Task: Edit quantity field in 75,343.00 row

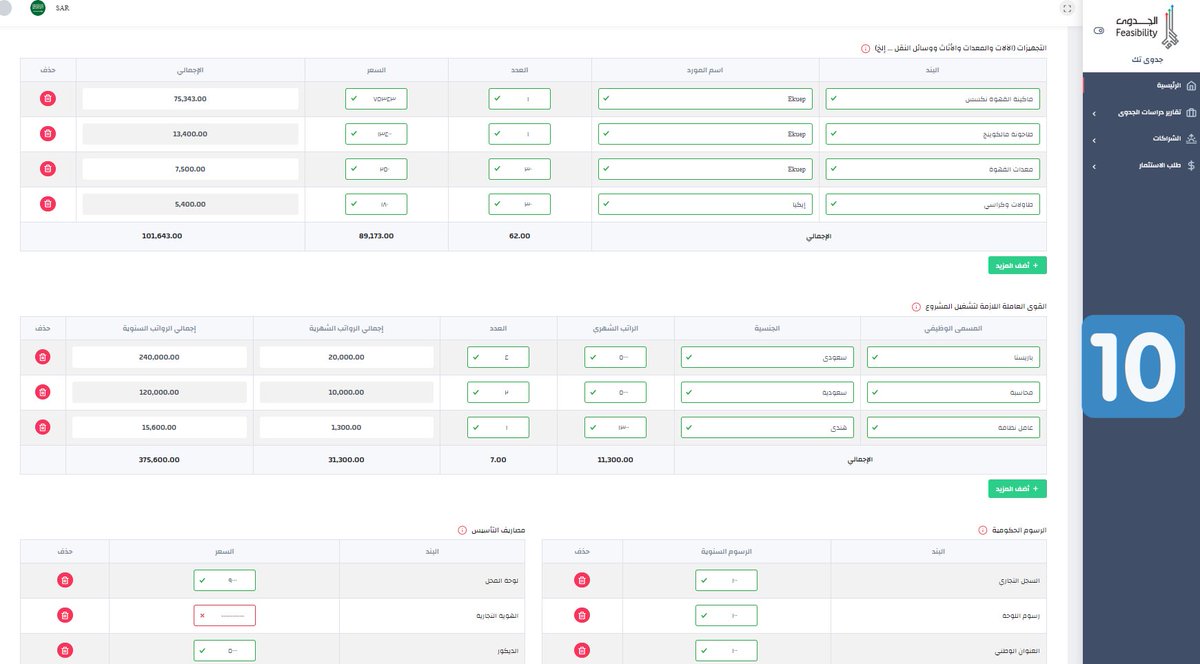Action: pyautogui.click(x=520, y=99)
